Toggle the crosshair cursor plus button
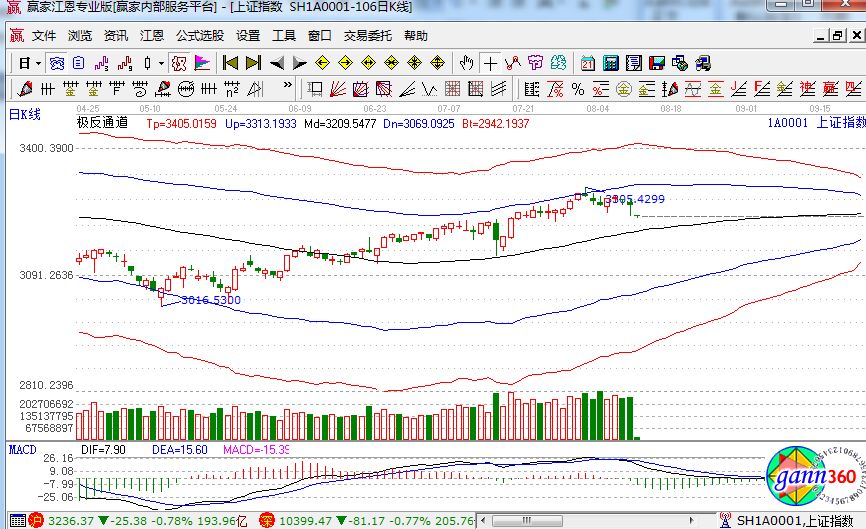Viewport: 866px width, 529px height. point(490,63)
